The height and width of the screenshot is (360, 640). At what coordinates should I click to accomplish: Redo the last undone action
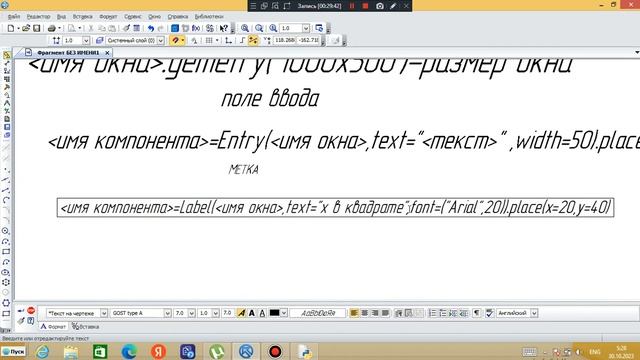[161, 28]
